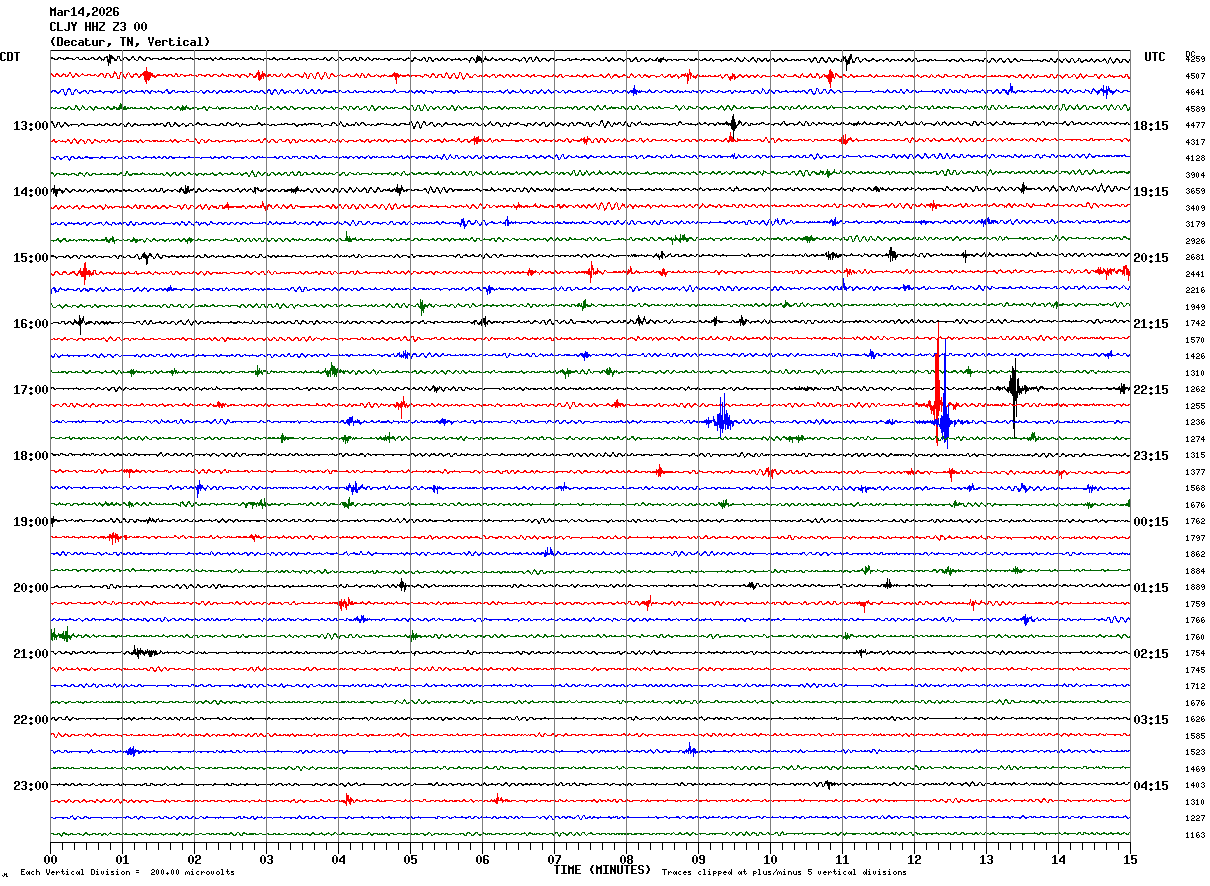Click the 15 minute tick on the x-axis
The width and height of the screenshot is (1210, 886).
[x=1129, y=859]
